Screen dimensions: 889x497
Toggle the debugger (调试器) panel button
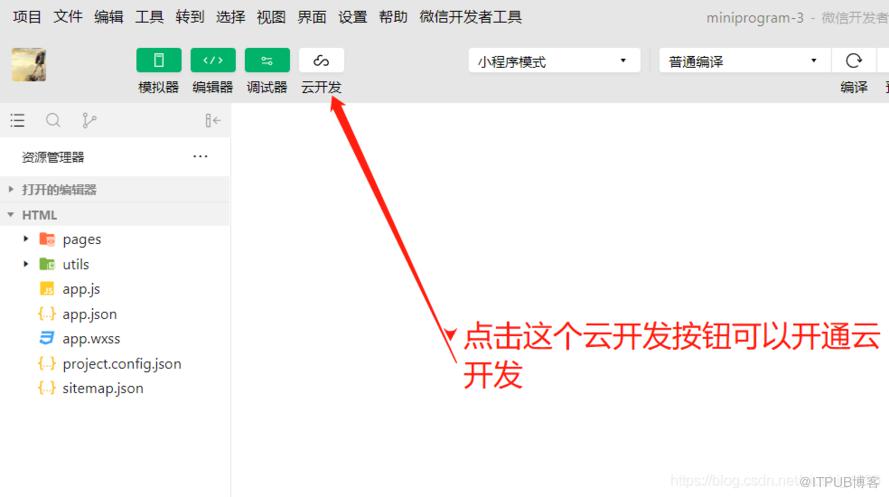click(x=267, y=60)
